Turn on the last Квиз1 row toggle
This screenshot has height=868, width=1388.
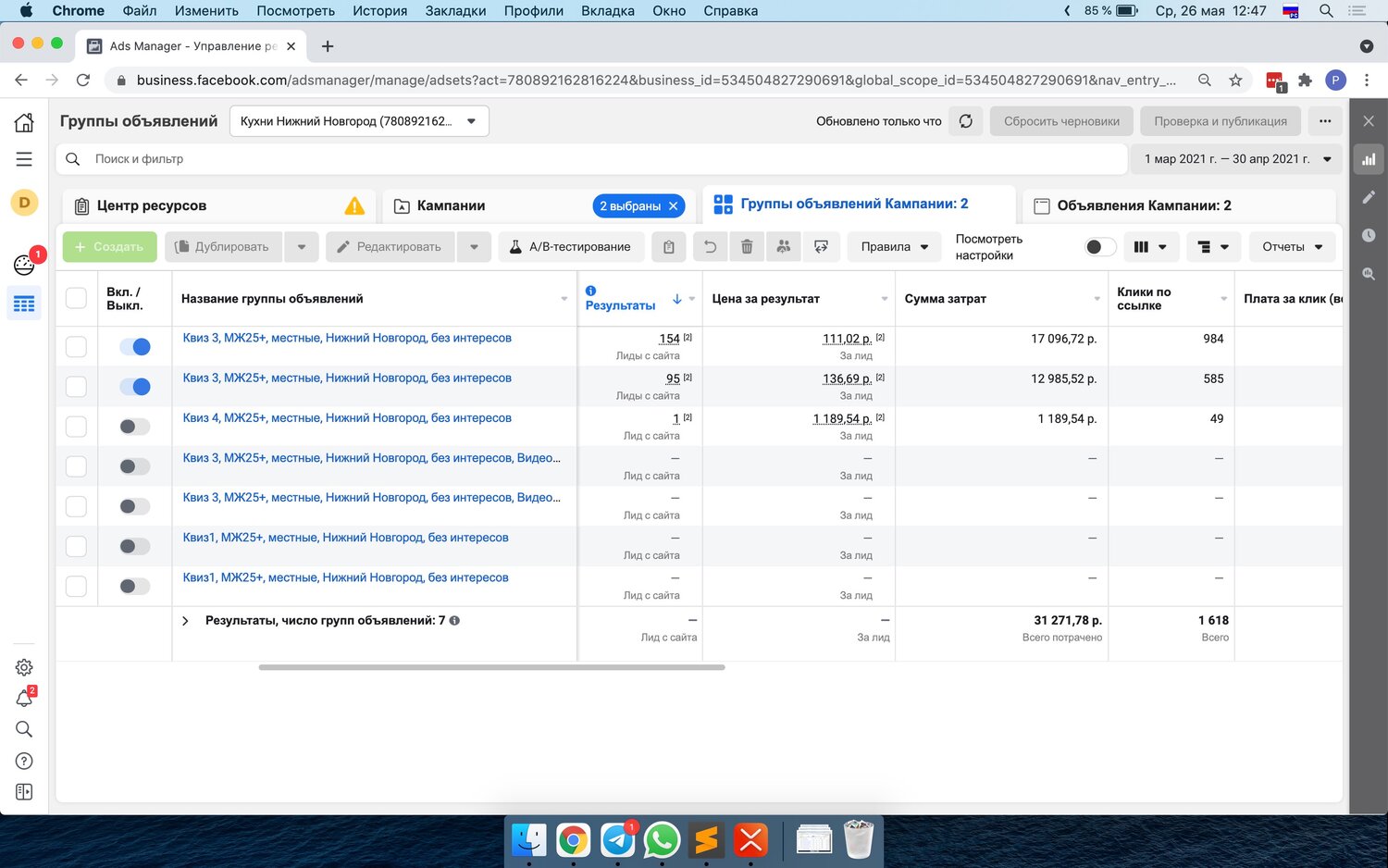(135, 586)
